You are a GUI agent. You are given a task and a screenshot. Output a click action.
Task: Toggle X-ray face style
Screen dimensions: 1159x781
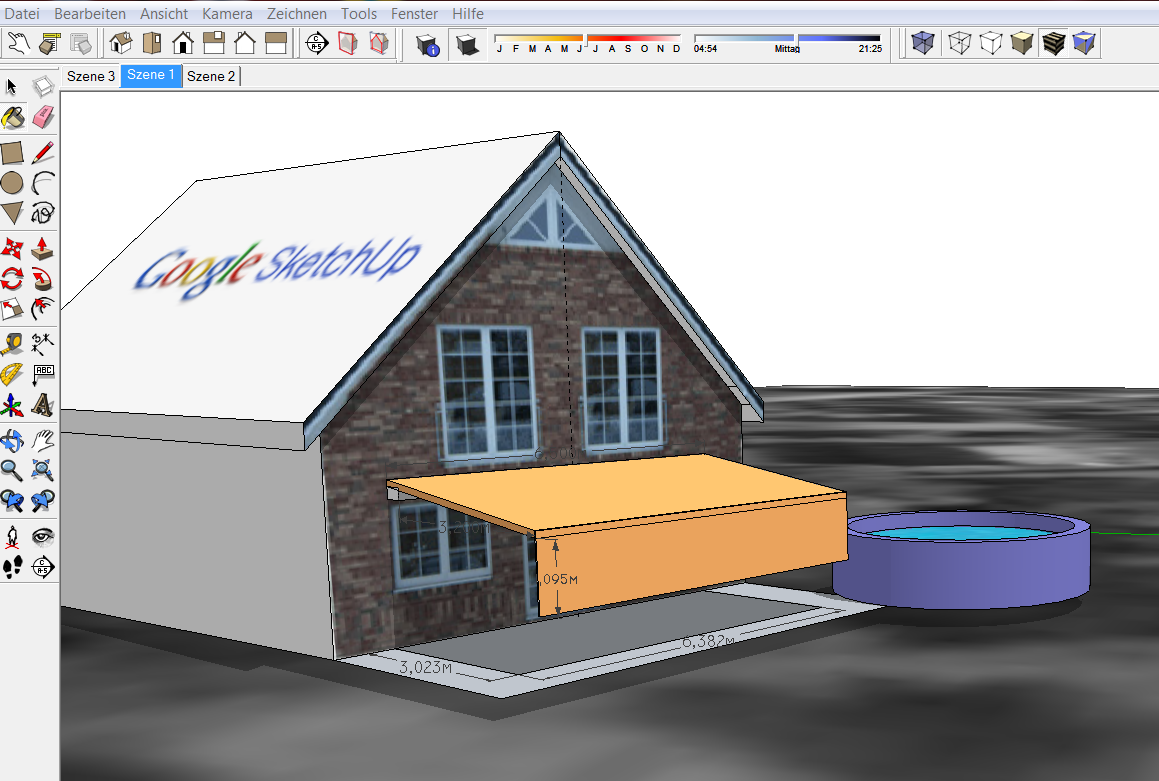coord(923,43)
